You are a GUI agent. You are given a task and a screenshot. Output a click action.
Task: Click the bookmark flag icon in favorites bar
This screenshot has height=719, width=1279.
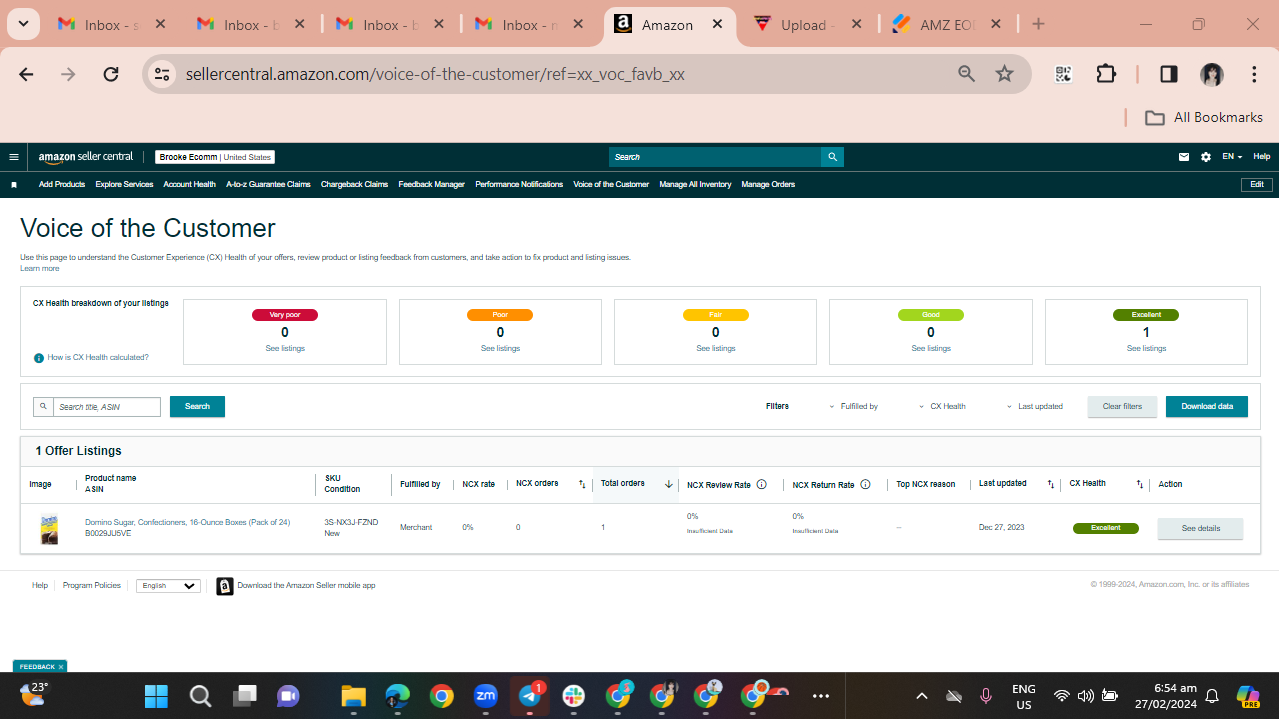click(x=14, y=185)
